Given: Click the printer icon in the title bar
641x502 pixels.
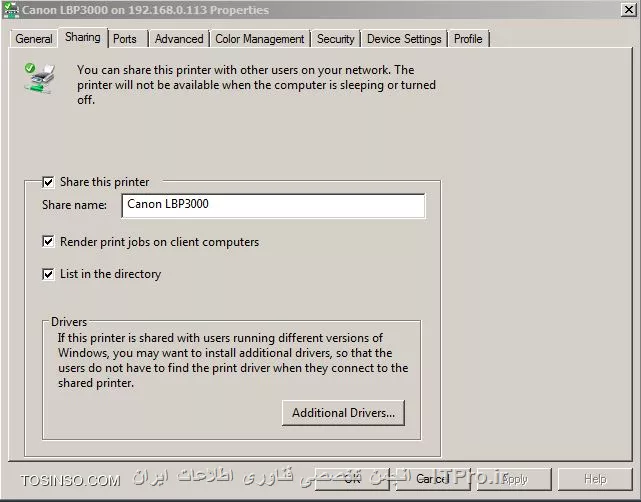Looking at the screenshot, I should 11,10.
